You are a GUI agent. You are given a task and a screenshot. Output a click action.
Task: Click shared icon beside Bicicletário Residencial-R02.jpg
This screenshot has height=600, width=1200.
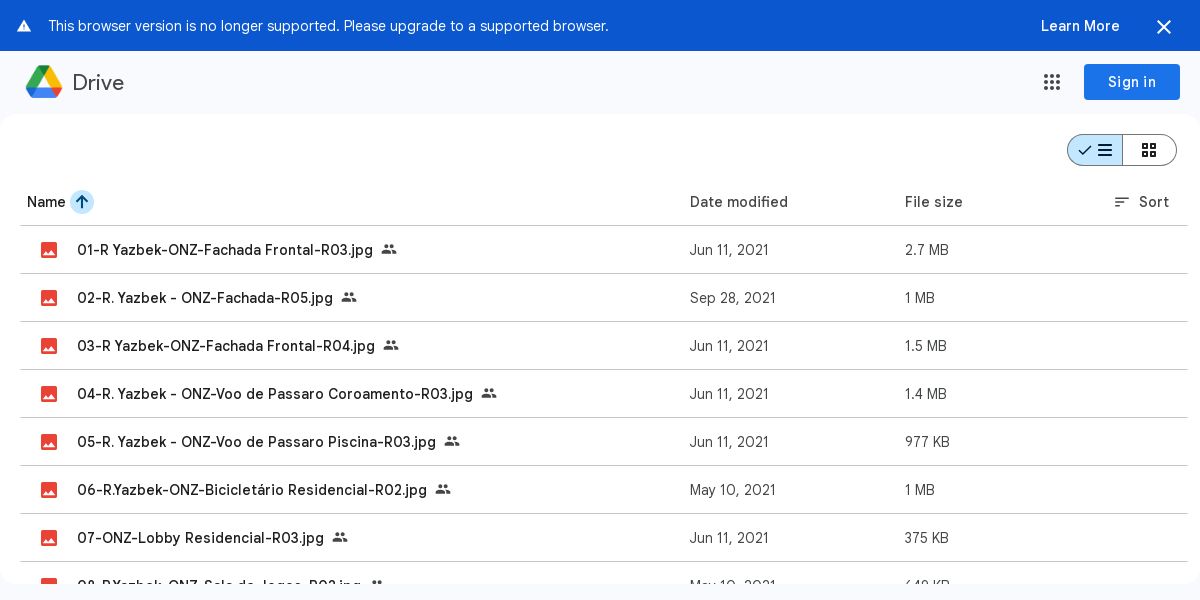tap(443, 489)
